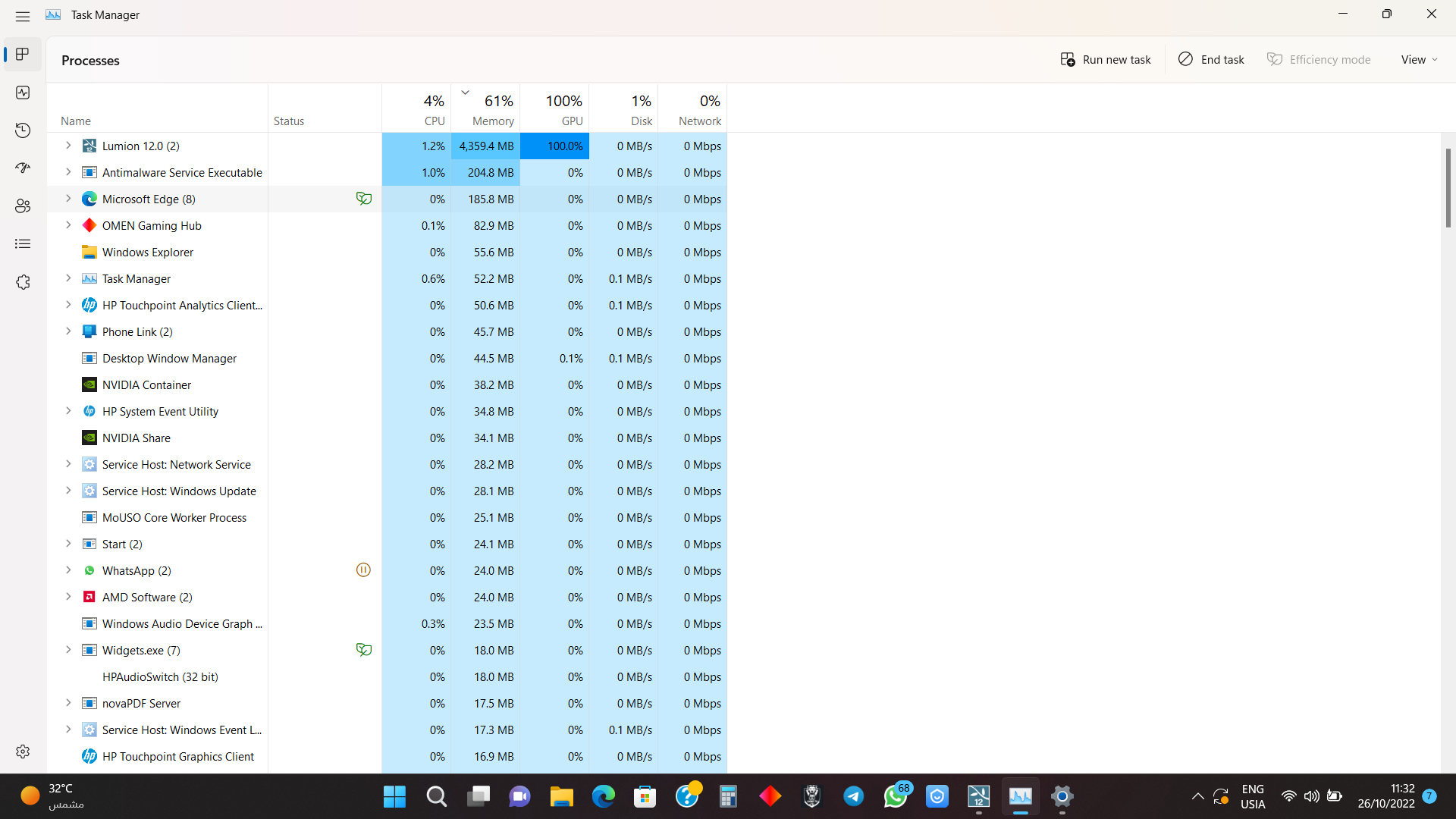Screen dimensions: 1456x819
Task: Expand the Widgets.exe (7) group
Action: [68, 650]
